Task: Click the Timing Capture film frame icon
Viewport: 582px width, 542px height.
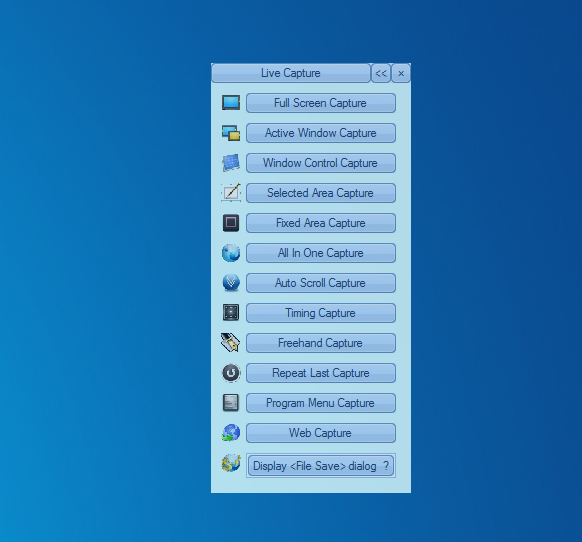Action: (x=231, y=313)
